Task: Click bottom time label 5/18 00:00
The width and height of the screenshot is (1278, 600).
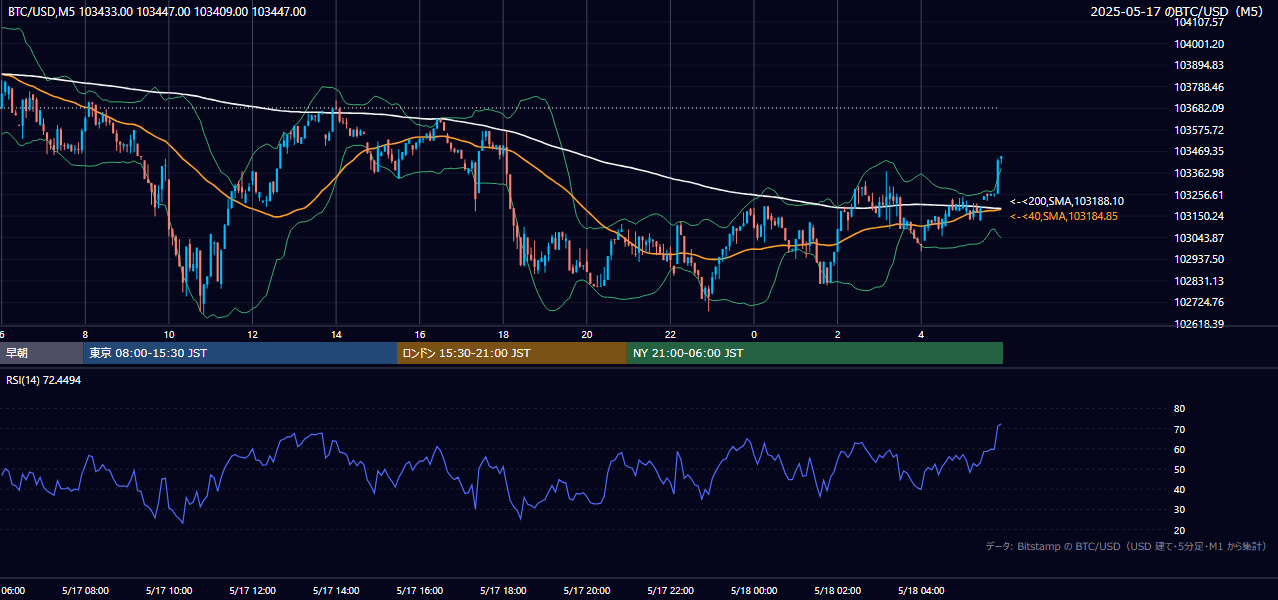Action: [x=754, y=591]
